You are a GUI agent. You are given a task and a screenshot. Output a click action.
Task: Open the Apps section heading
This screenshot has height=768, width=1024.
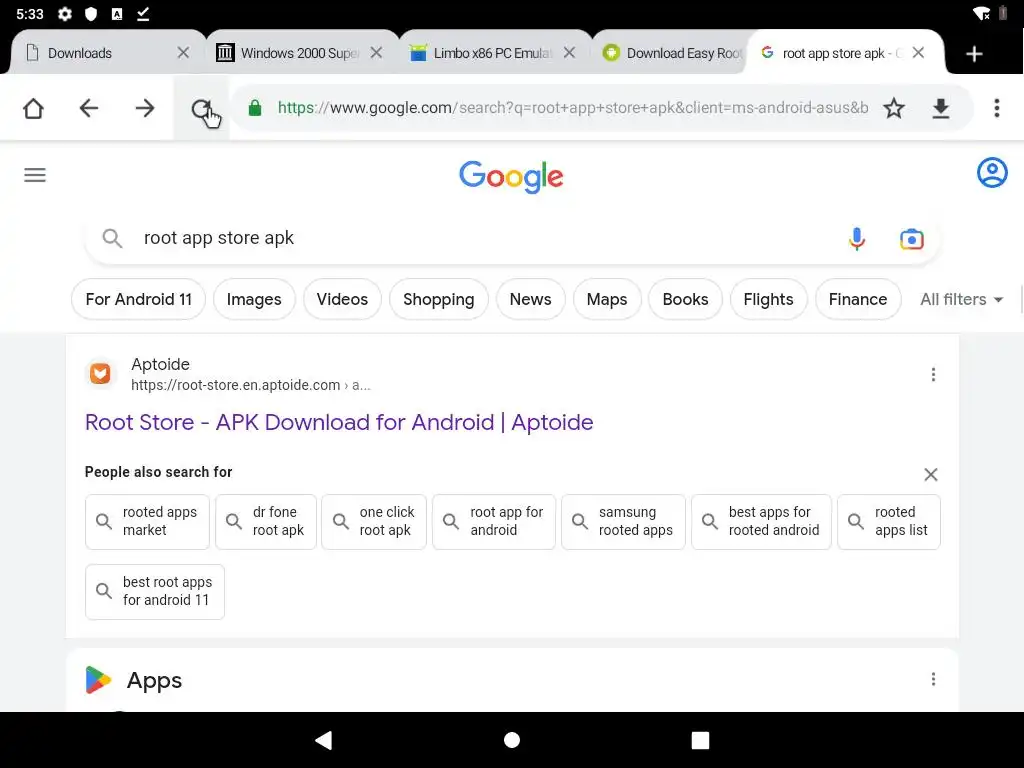coord(154,680)
